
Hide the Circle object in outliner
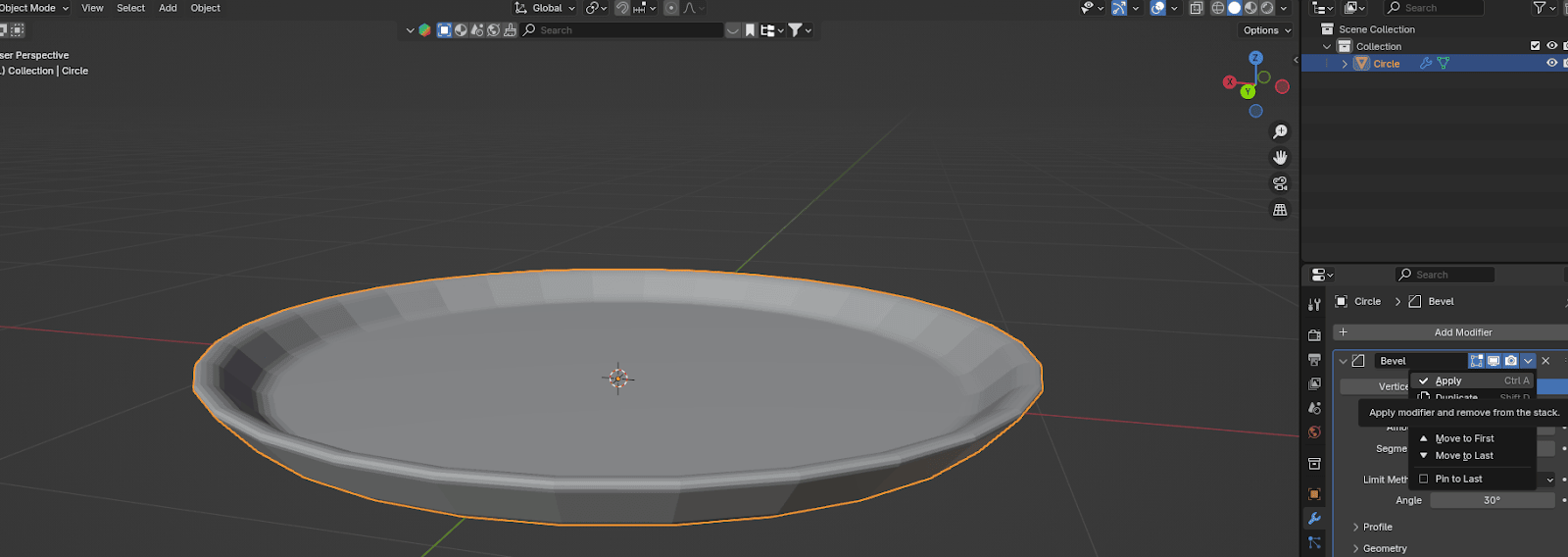point(1551,64)
